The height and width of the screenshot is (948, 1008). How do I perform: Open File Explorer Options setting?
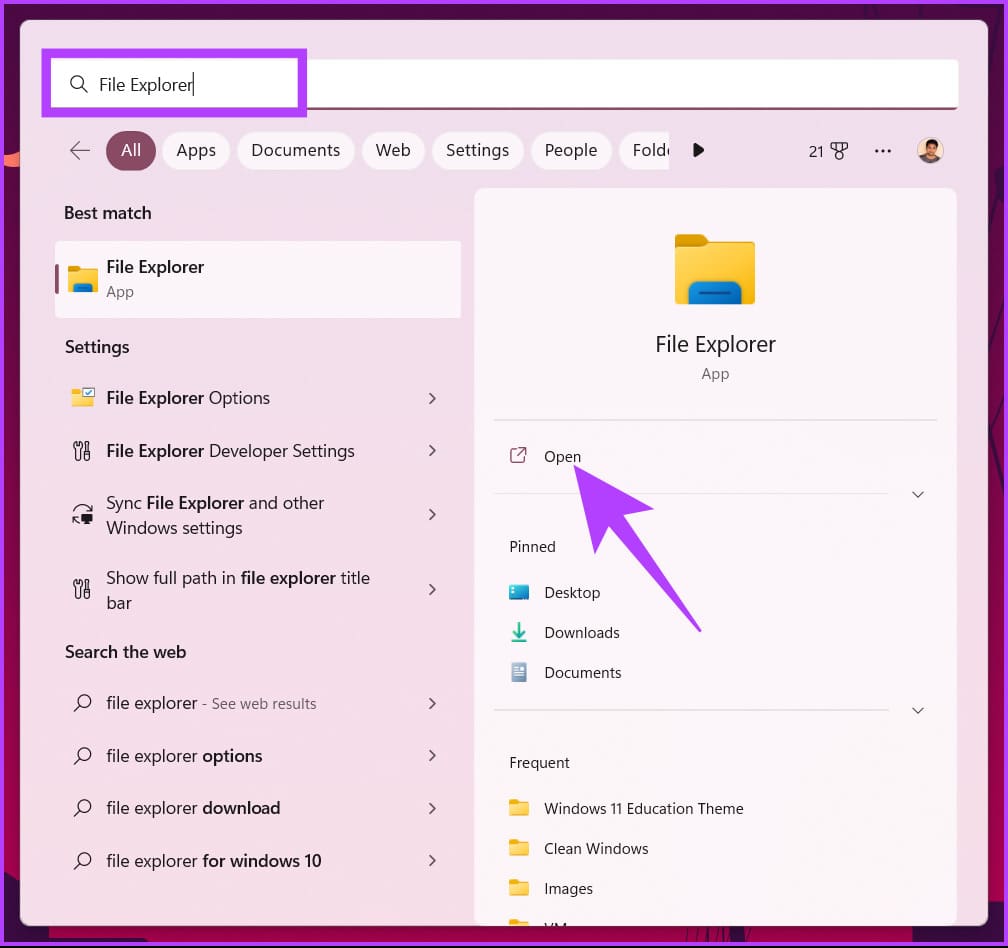pos(257,398)
